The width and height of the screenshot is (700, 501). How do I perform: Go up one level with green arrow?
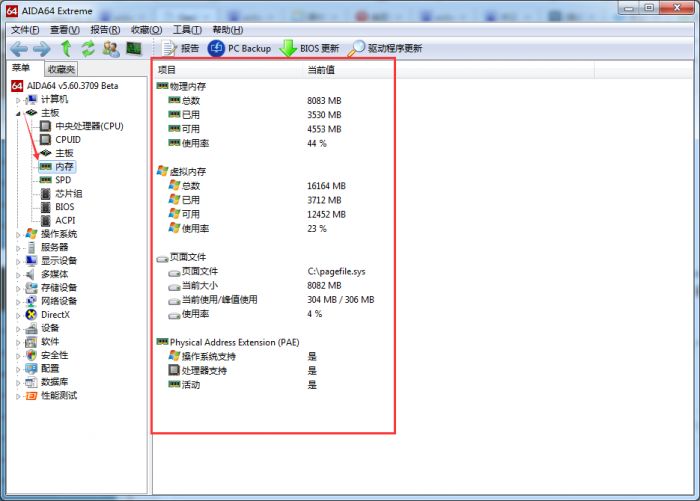(66, 48)
